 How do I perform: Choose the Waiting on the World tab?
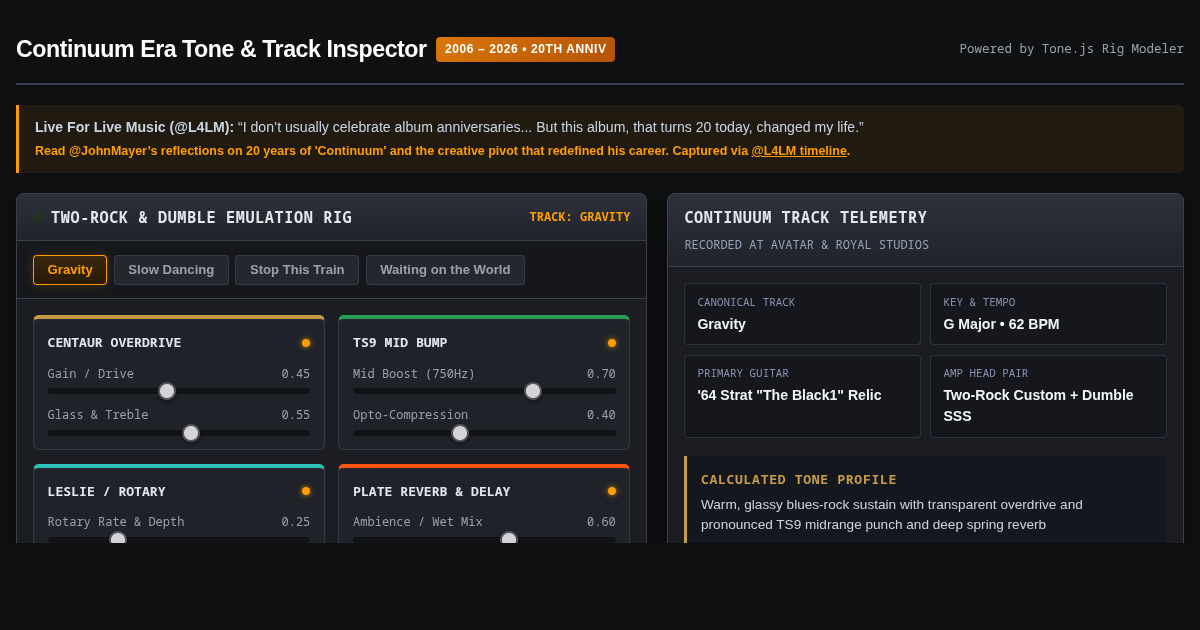click(x=445, y=270)
